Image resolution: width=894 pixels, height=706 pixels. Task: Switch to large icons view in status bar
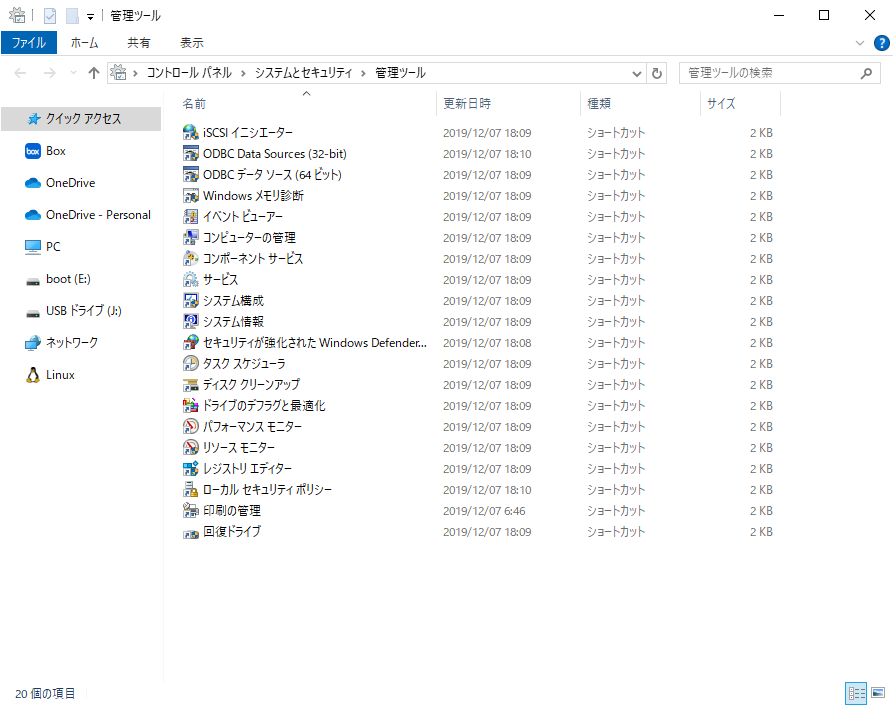878,693
